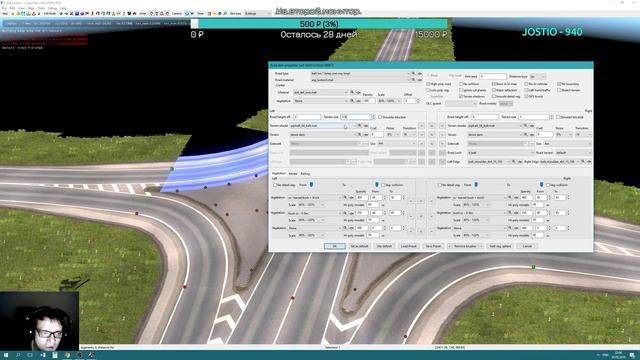The image size is (640, 360).
Task: Click the magnifier on third right vegetation row
Action: point(510,227)
